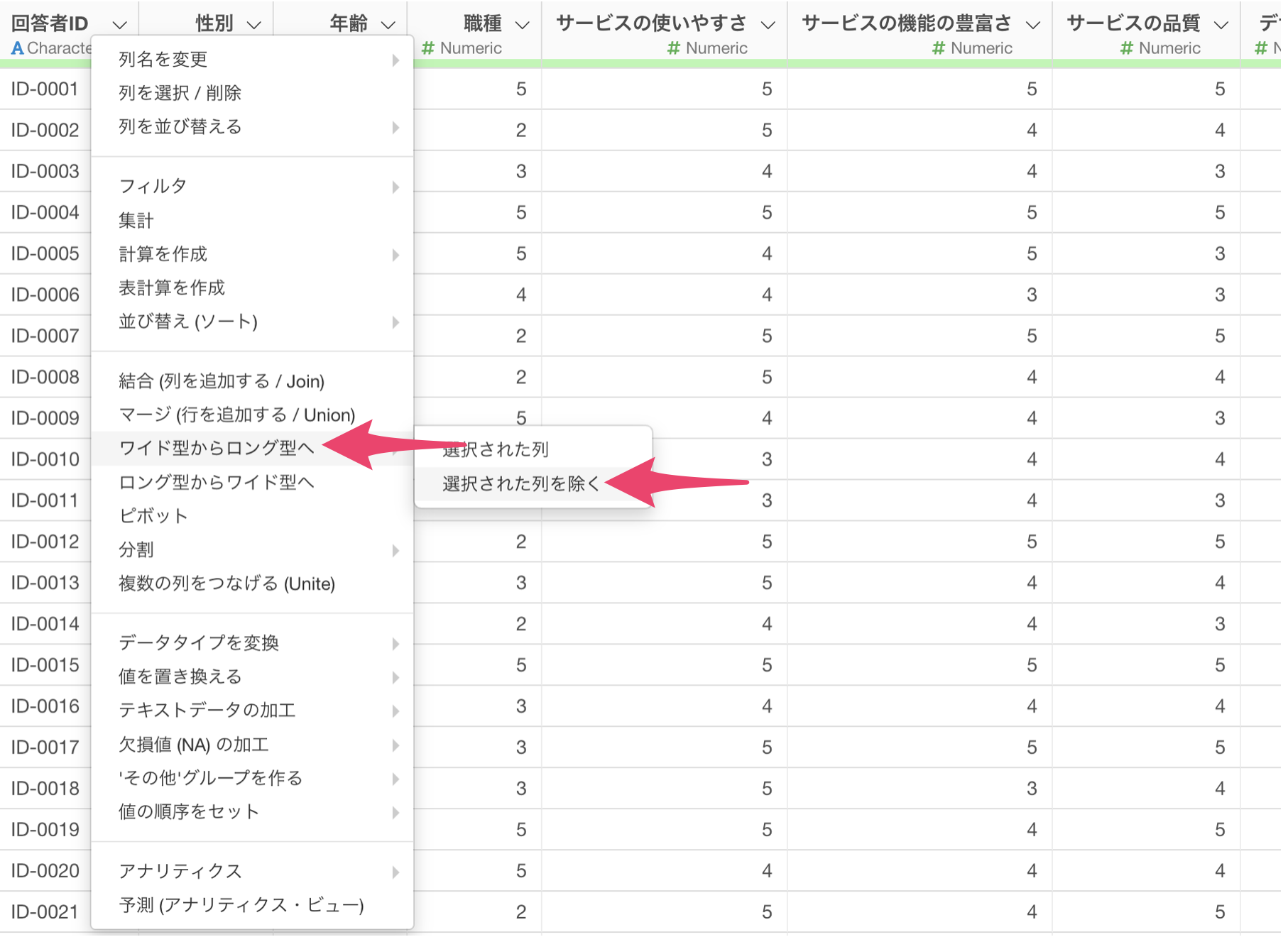This screenshot has width=1288, height=937.
Task: Open the サービスの使いやすさ column chevron
Action: (x=768, y=25)
